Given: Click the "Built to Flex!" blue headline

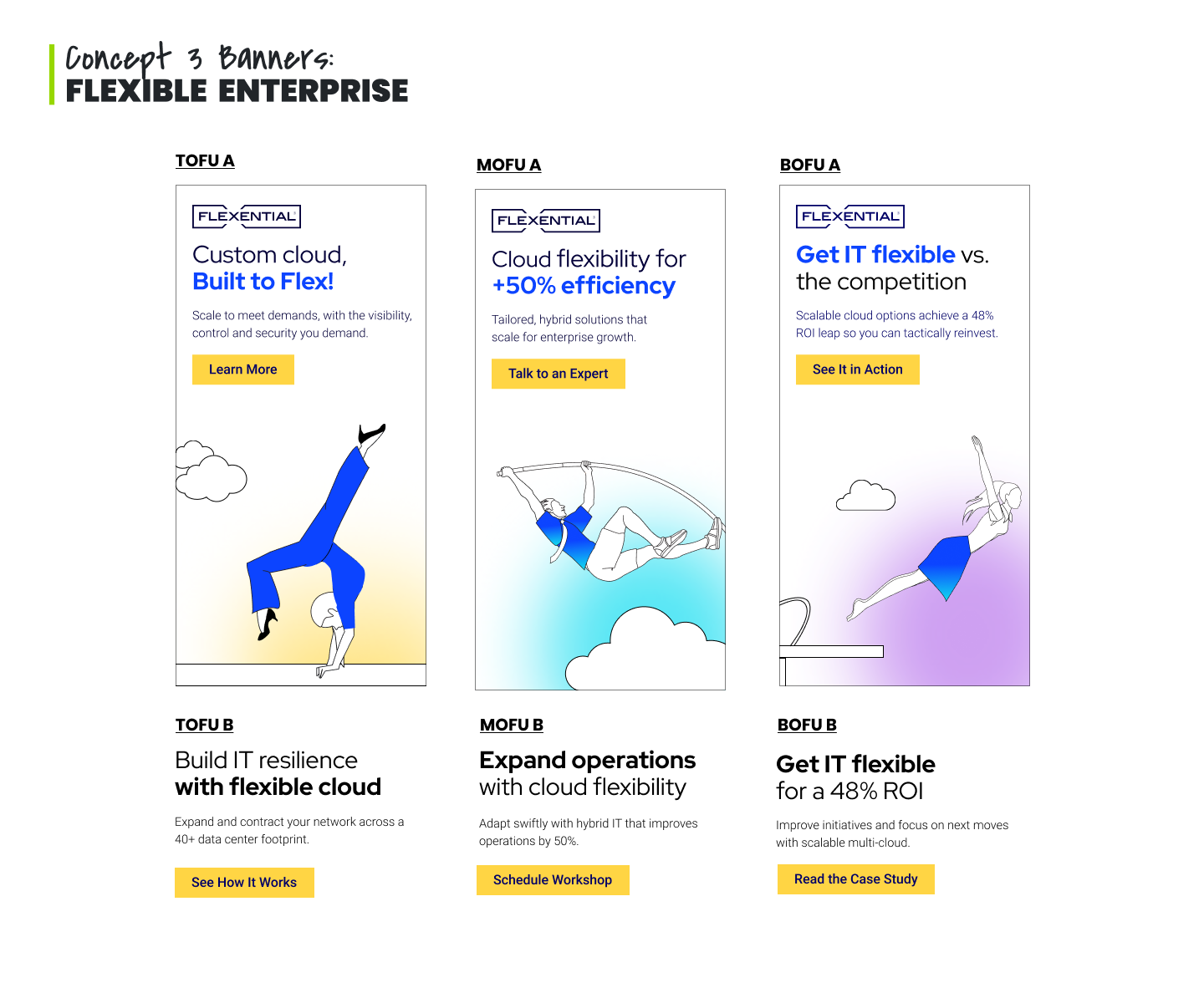Looking at the screenshot, I should (263, 282).
